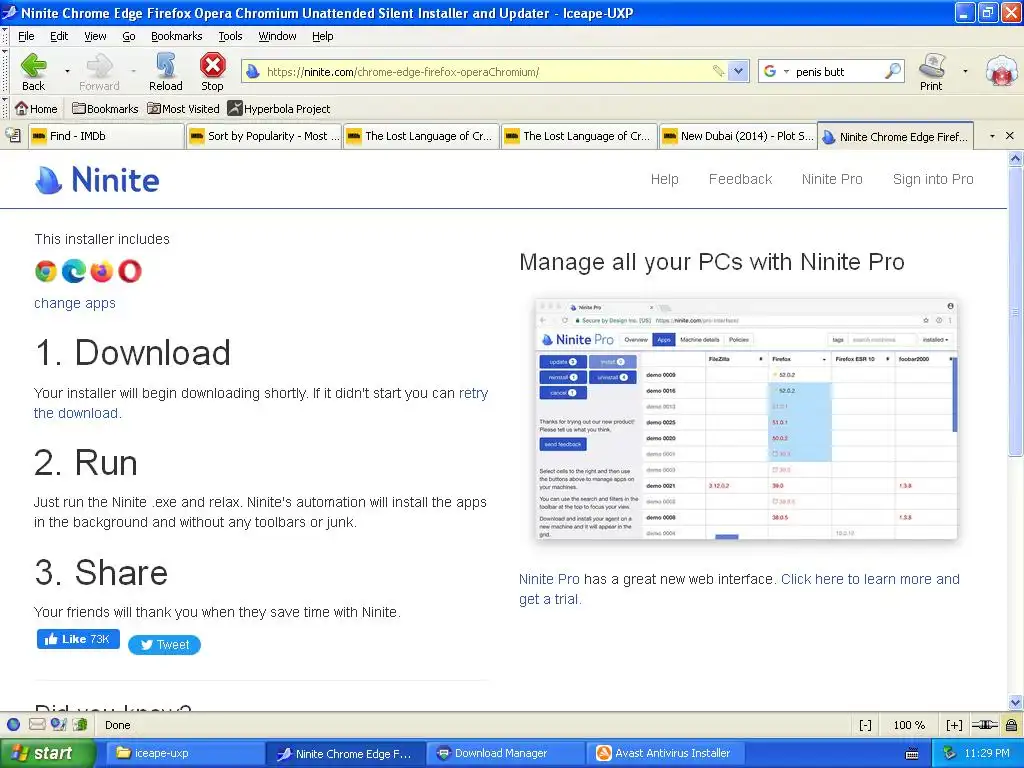Open the Tools menu

pos(230,36)
